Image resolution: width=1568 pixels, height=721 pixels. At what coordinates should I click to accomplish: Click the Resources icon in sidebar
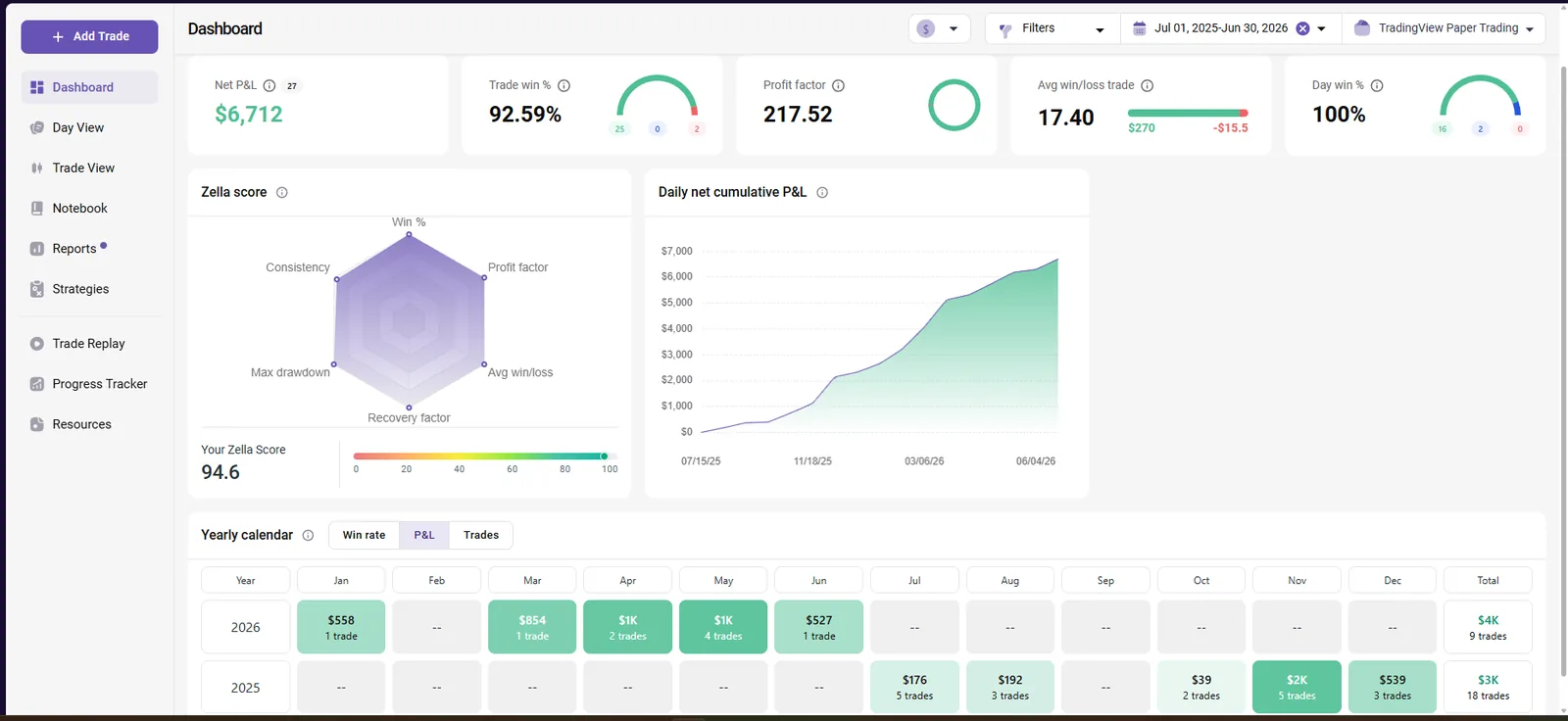pyautogui.click(x=37, y=424)
